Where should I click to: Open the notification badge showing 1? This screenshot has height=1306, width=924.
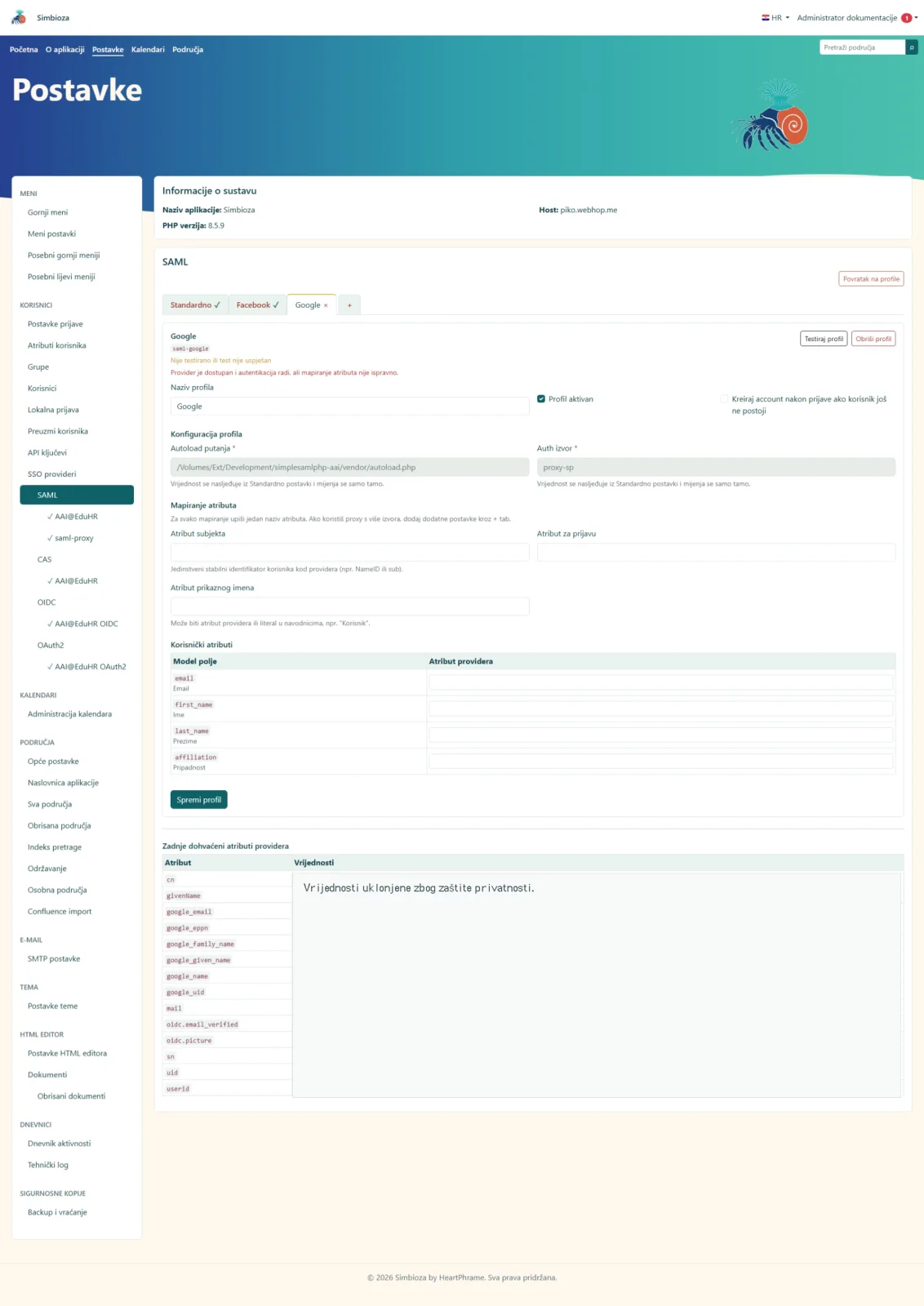pyautogui.click(x=906, y=18)
